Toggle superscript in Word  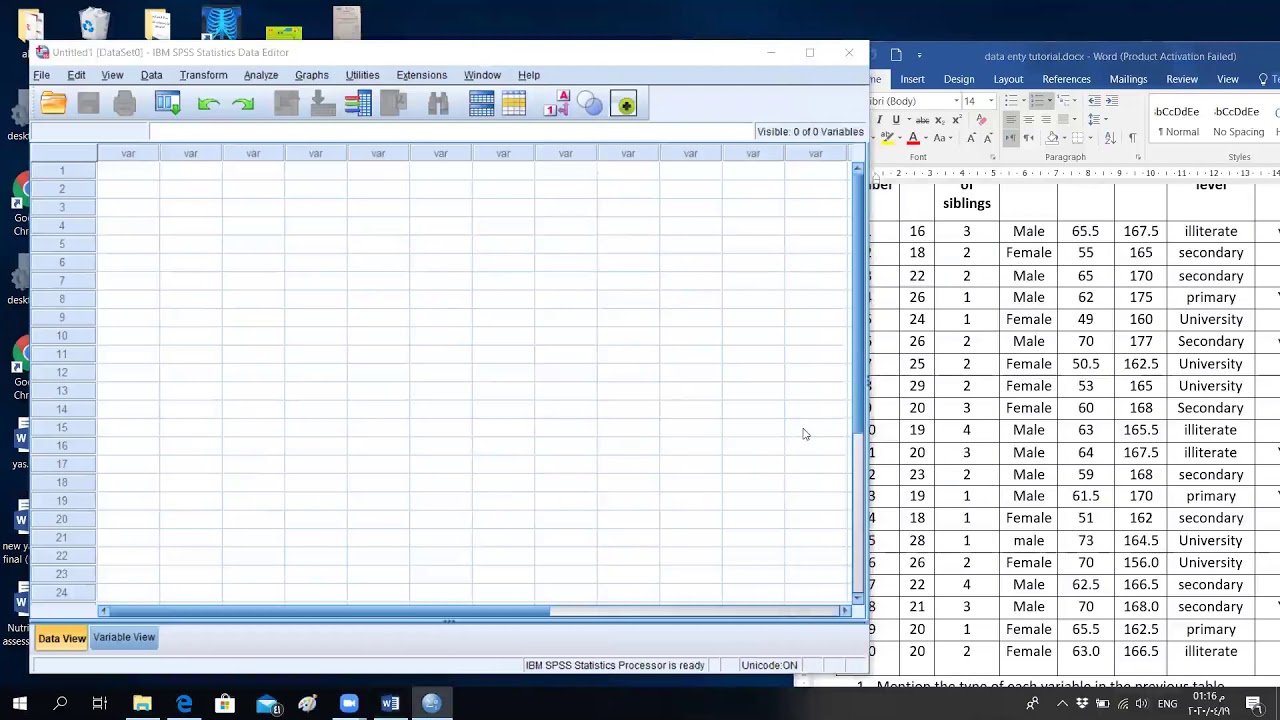[x=957, y=119]
